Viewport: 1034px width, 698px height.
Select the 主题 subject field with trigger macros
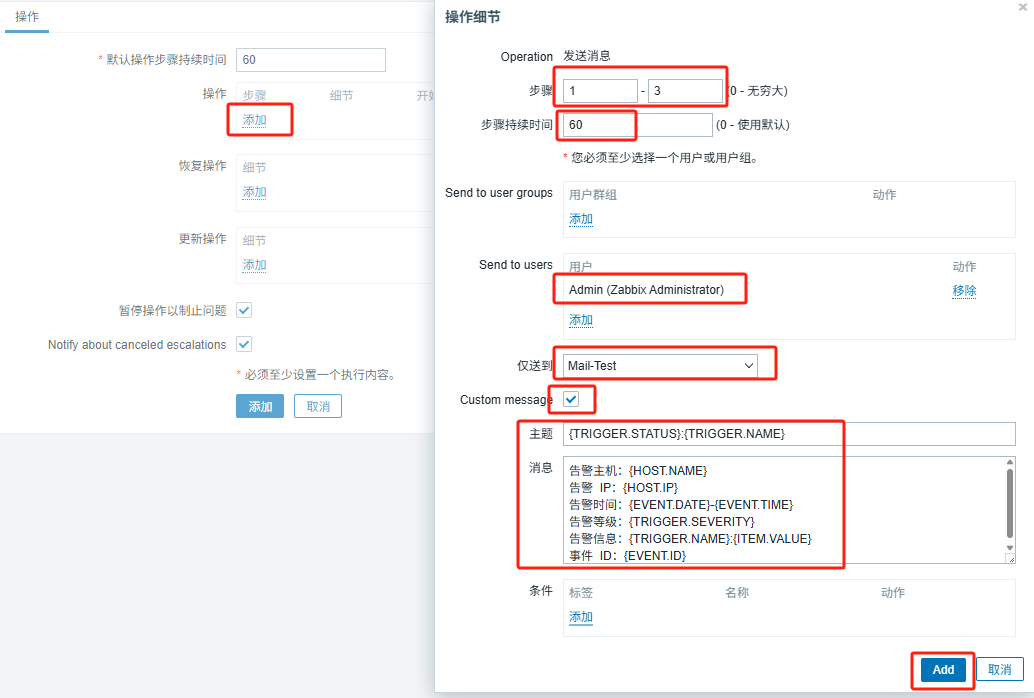click(780, 433)
